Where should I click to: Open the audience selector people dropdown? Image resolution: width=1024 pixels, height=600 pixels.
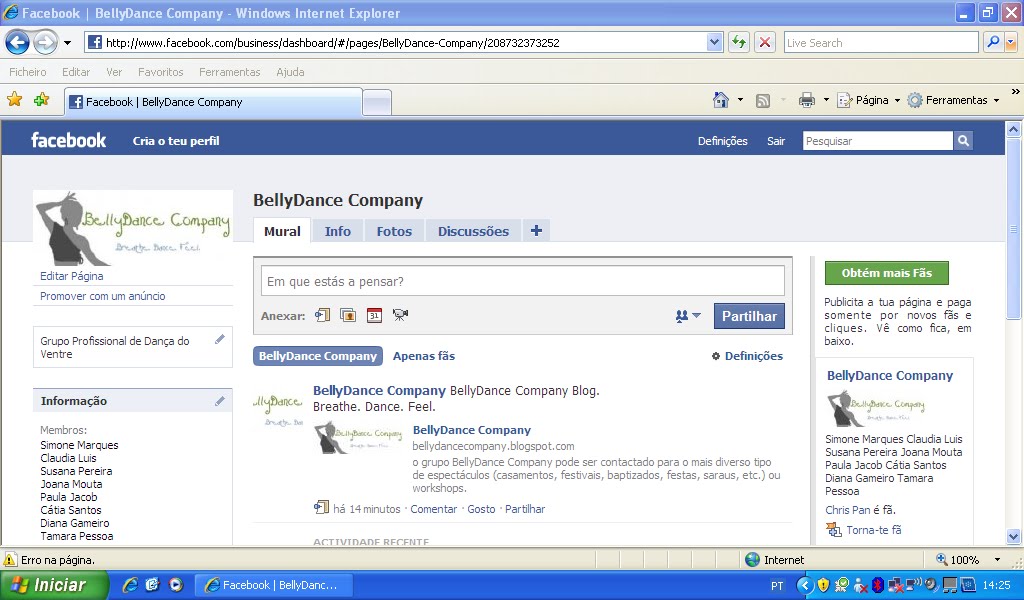[x=688, y=316]
